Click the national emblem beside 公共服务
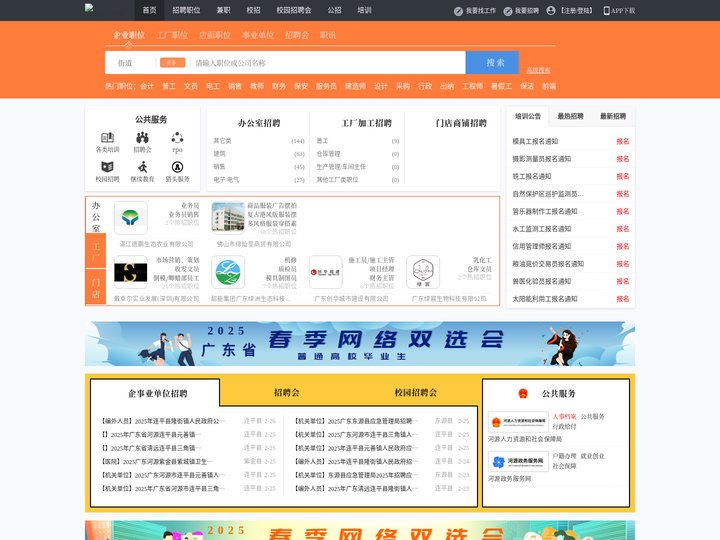 tap(523, 394)
